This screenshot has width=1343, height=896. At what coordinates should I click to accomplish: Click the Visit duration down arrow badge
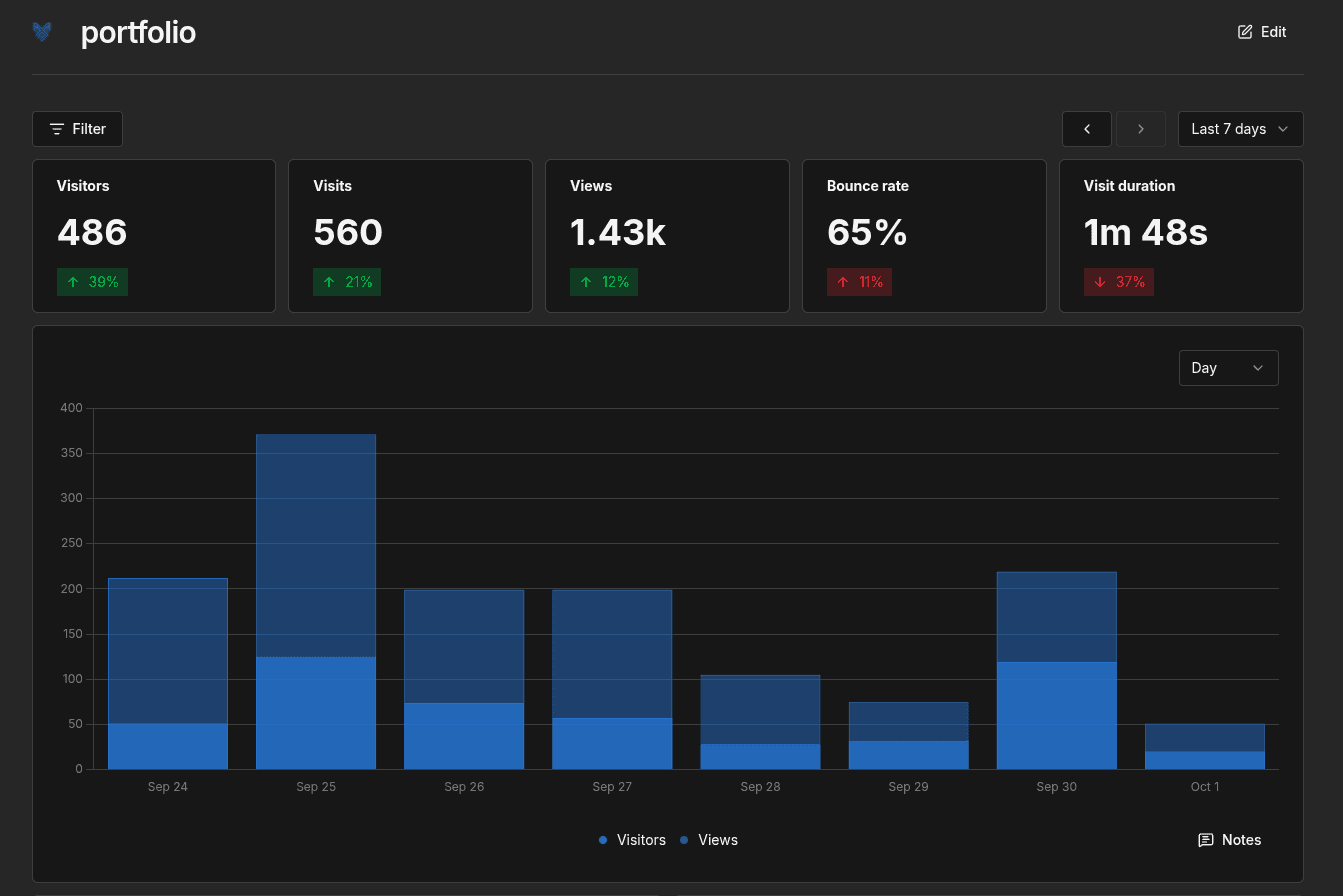coord(1119,282)
